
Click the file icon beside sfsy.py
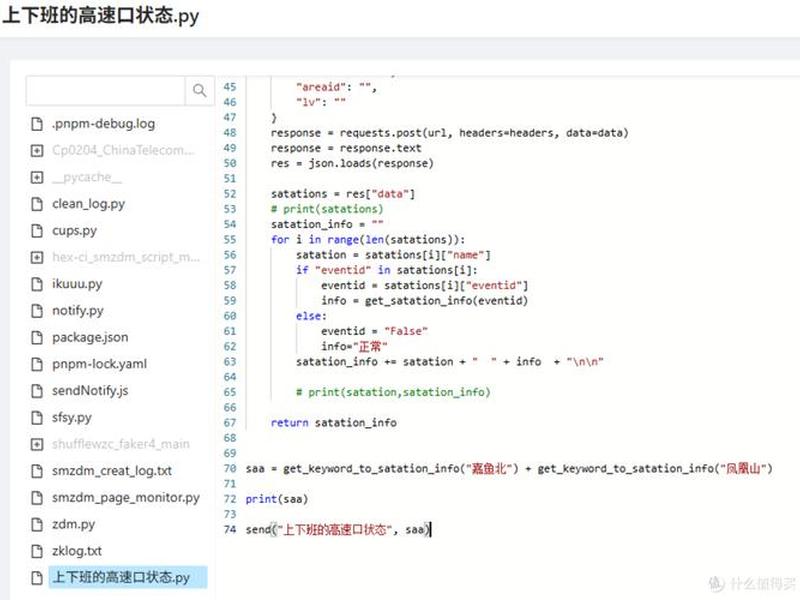pos(37,417)
